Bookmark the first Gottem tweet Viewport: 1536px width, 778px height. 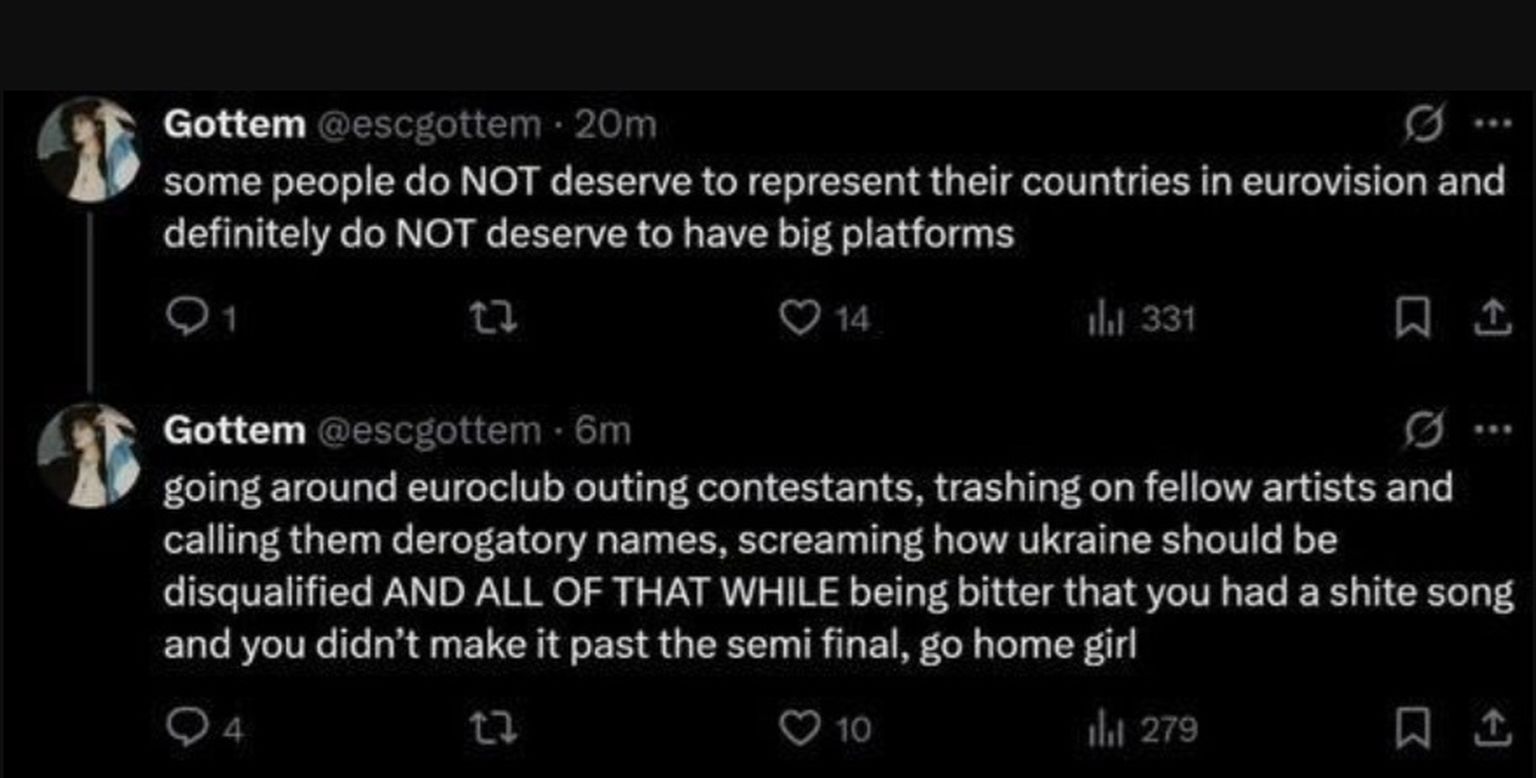tap(1411, 318)
